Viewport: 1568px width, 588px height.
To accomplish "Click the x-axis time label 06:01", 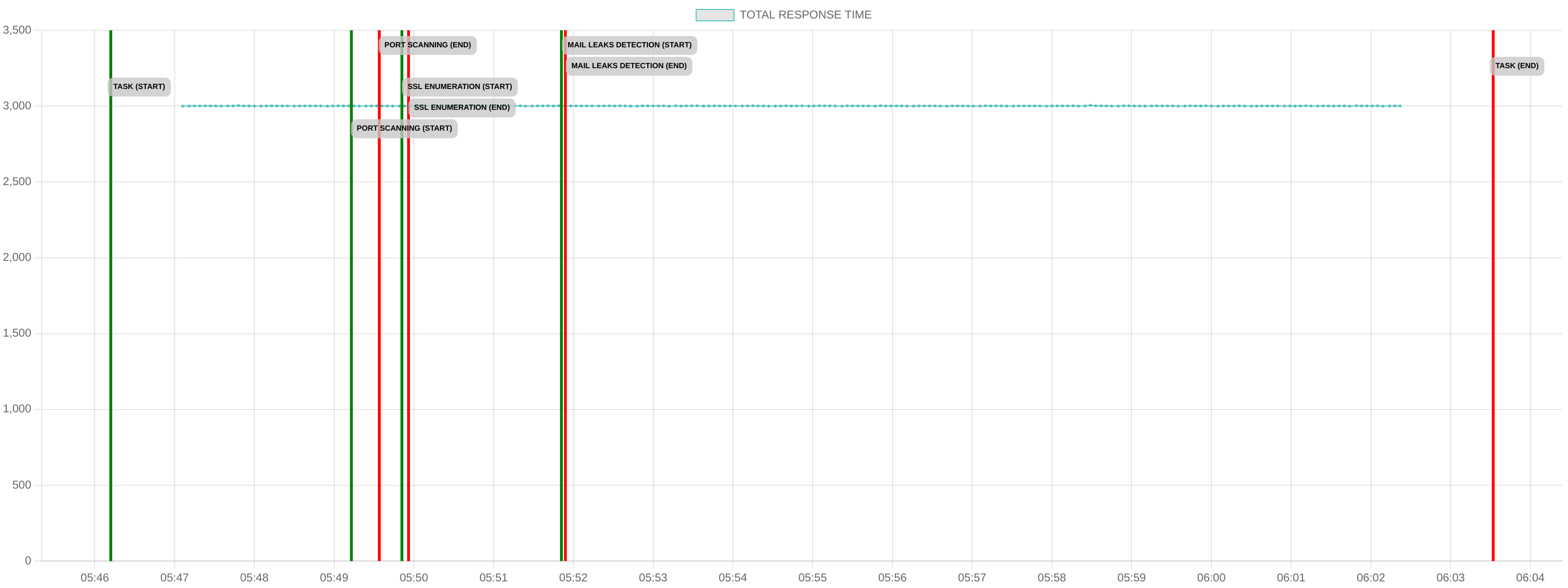I will click(1291, 578).
